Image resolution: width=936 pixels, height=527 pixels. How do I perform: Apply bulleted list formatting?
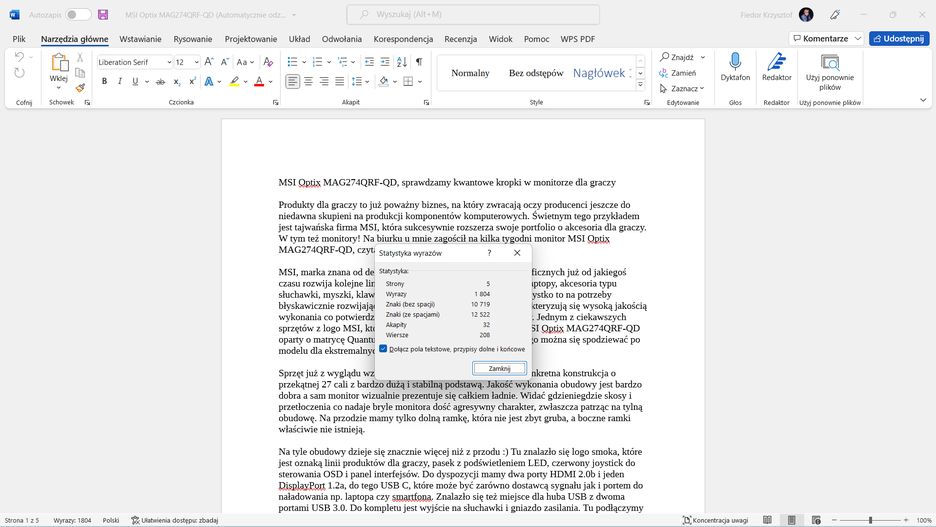(291, 62)
